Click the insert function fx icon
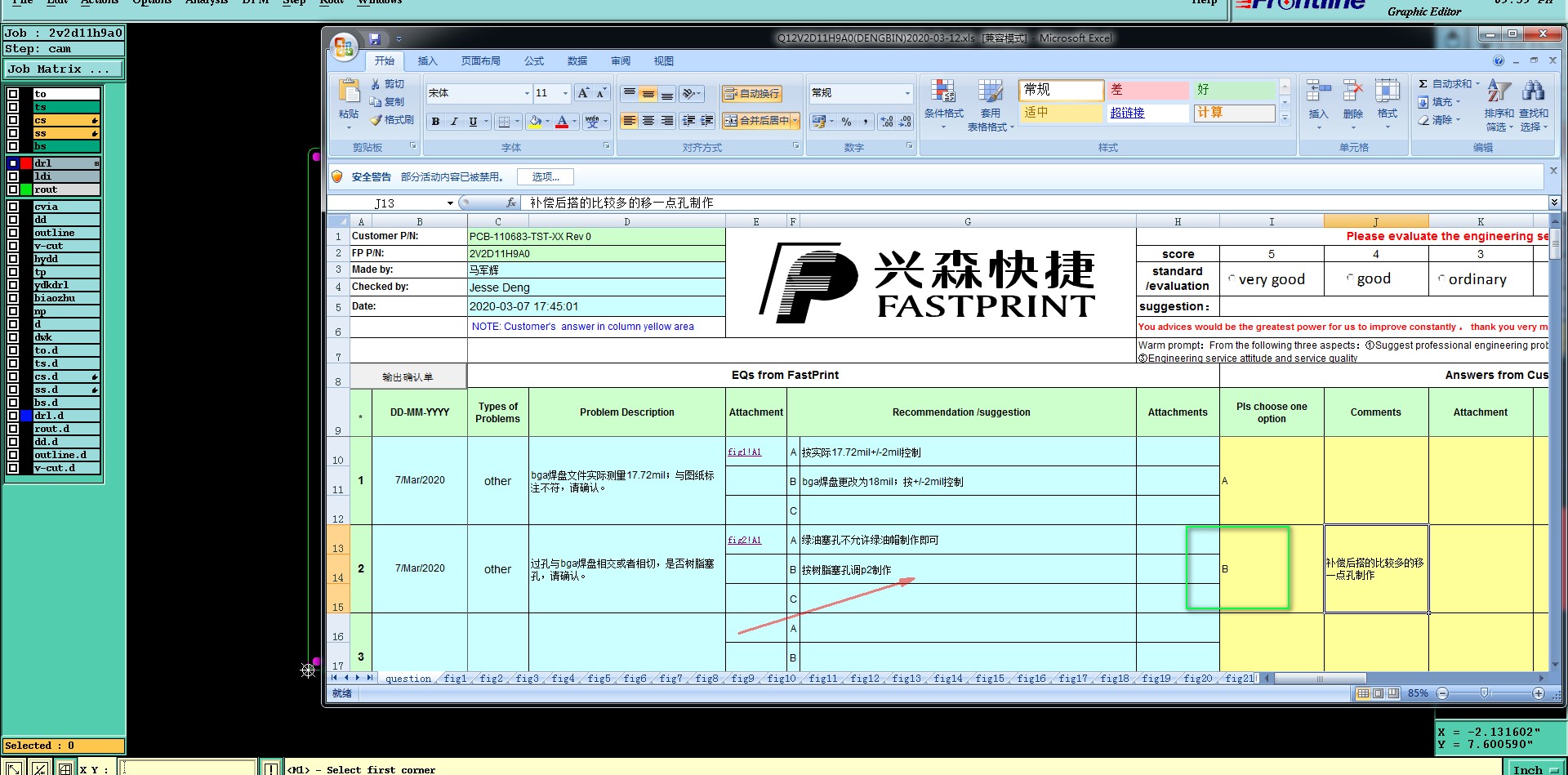The height and width of the screenshot is (775, 1568). click(x=511, y=203)
